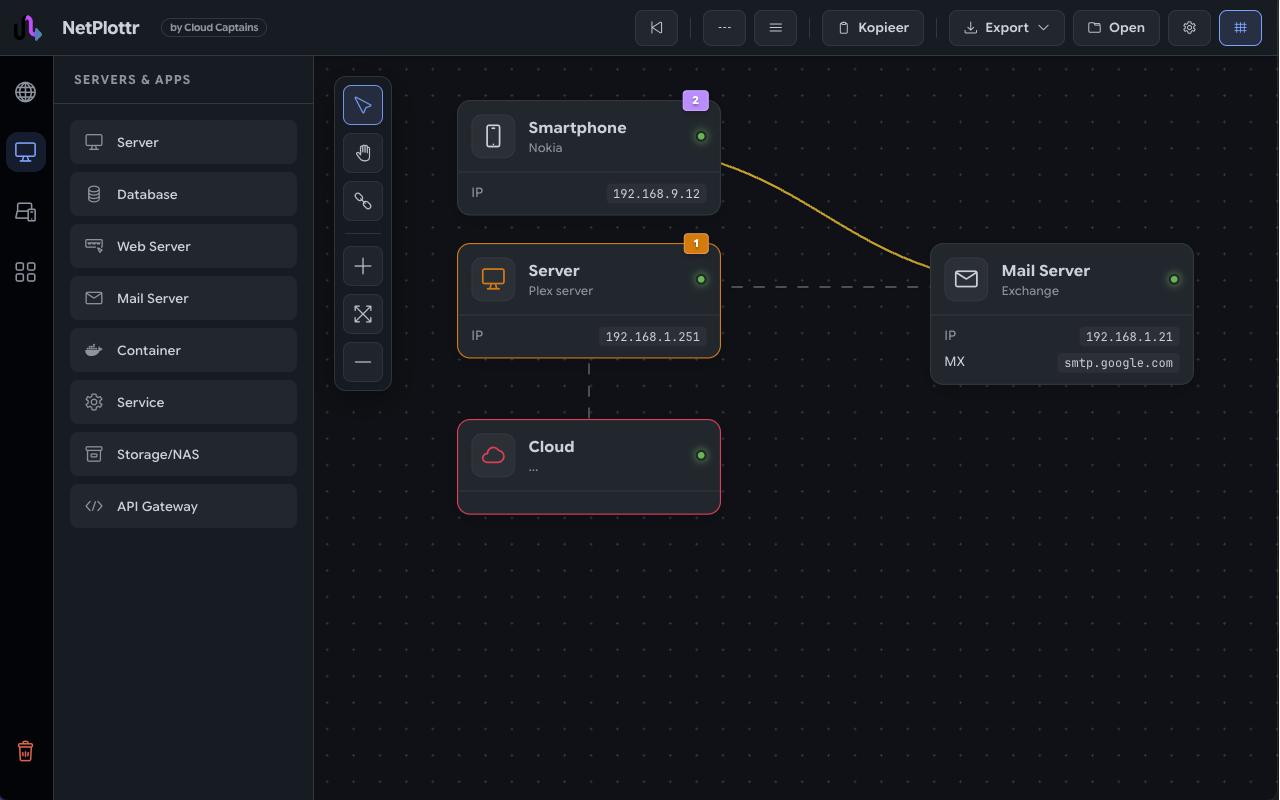
Task: Click Plex server green status dot
Action: click(701, 279)
